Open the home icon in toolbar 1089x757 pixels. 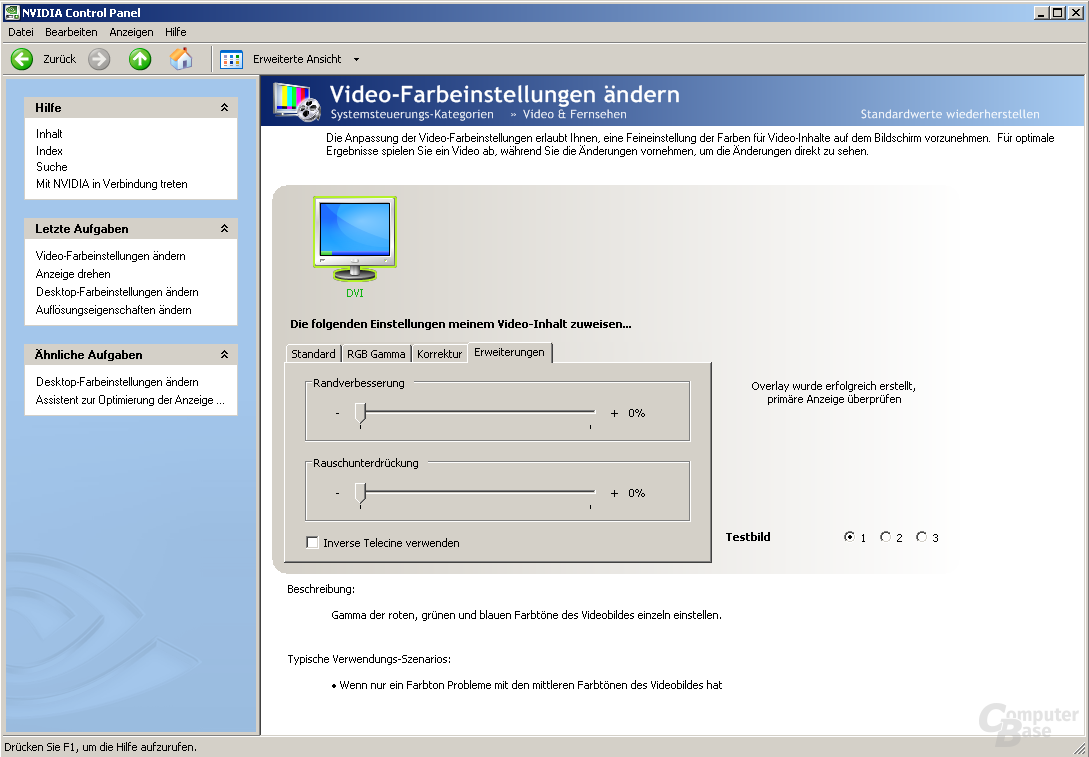[181, 59]
